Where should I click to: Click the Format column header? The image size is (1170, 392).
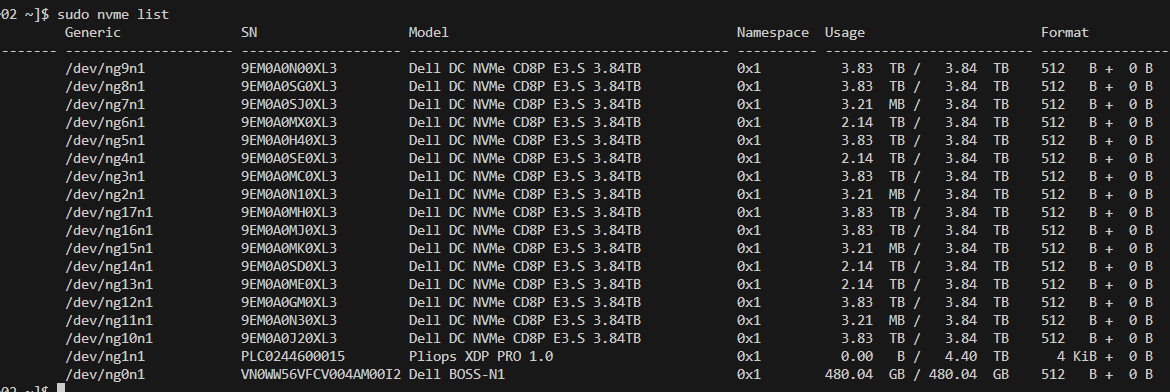click(x=1065, y=32)
